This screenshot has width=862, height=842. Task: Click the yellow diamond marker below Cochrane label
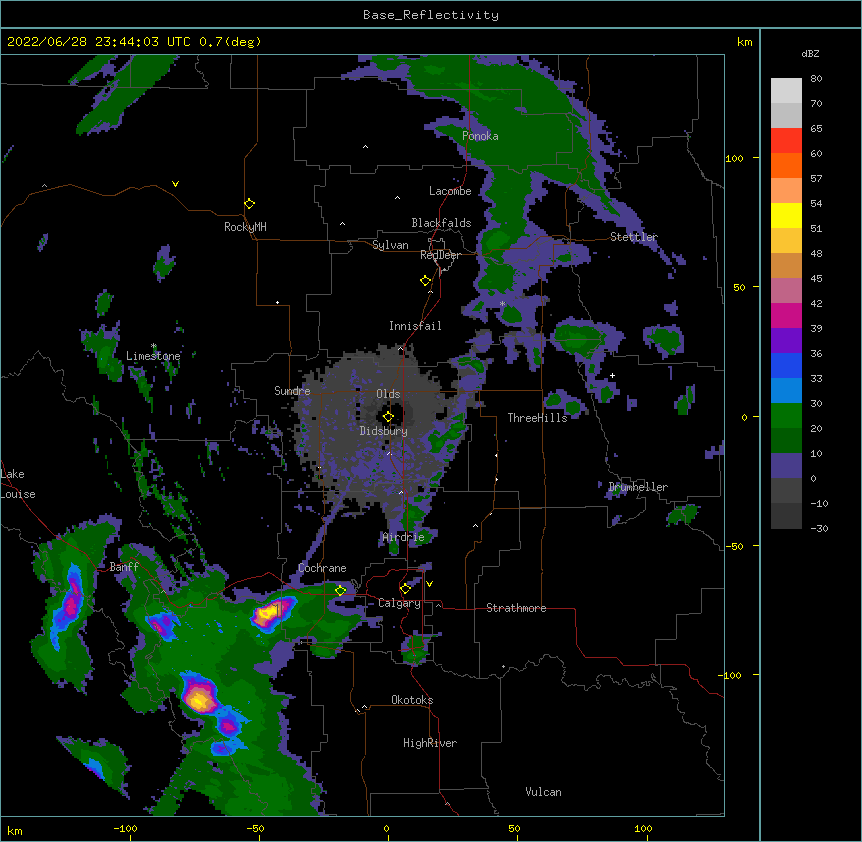[341, 590]
